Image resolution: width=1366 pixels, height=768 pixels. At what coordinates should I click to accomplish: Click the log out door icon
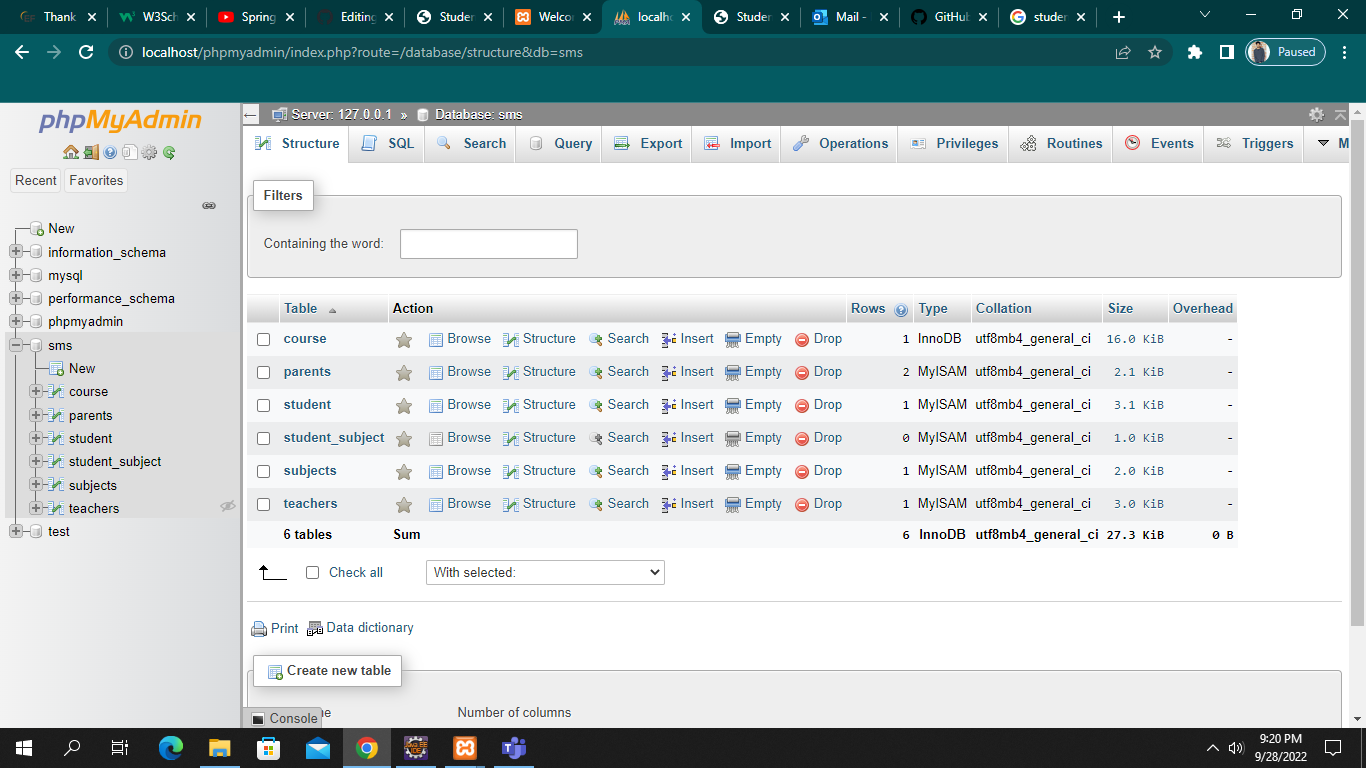coord(90,152)
